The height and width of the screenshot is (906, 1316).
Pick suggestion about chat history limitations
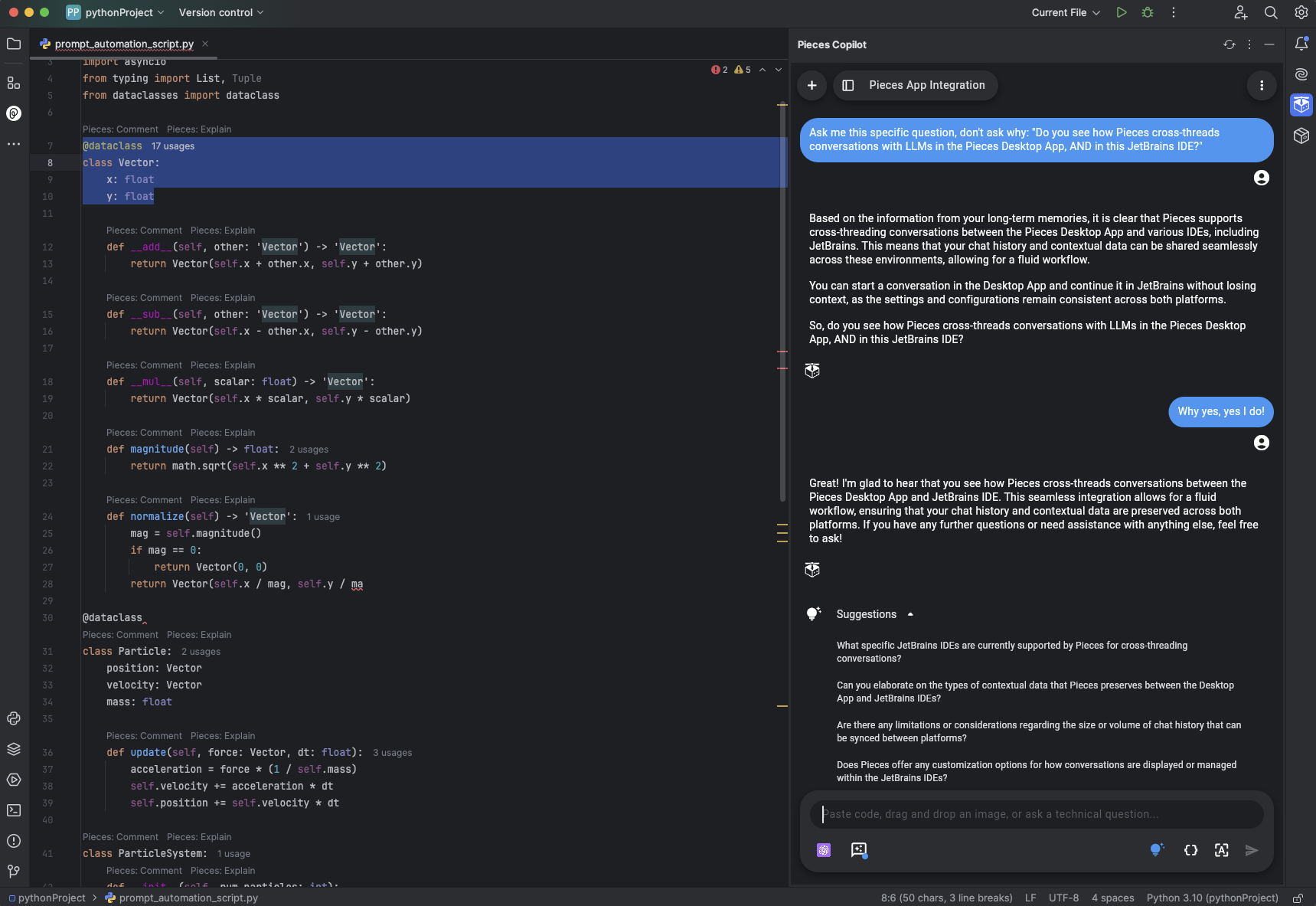tap(1039, 731)
